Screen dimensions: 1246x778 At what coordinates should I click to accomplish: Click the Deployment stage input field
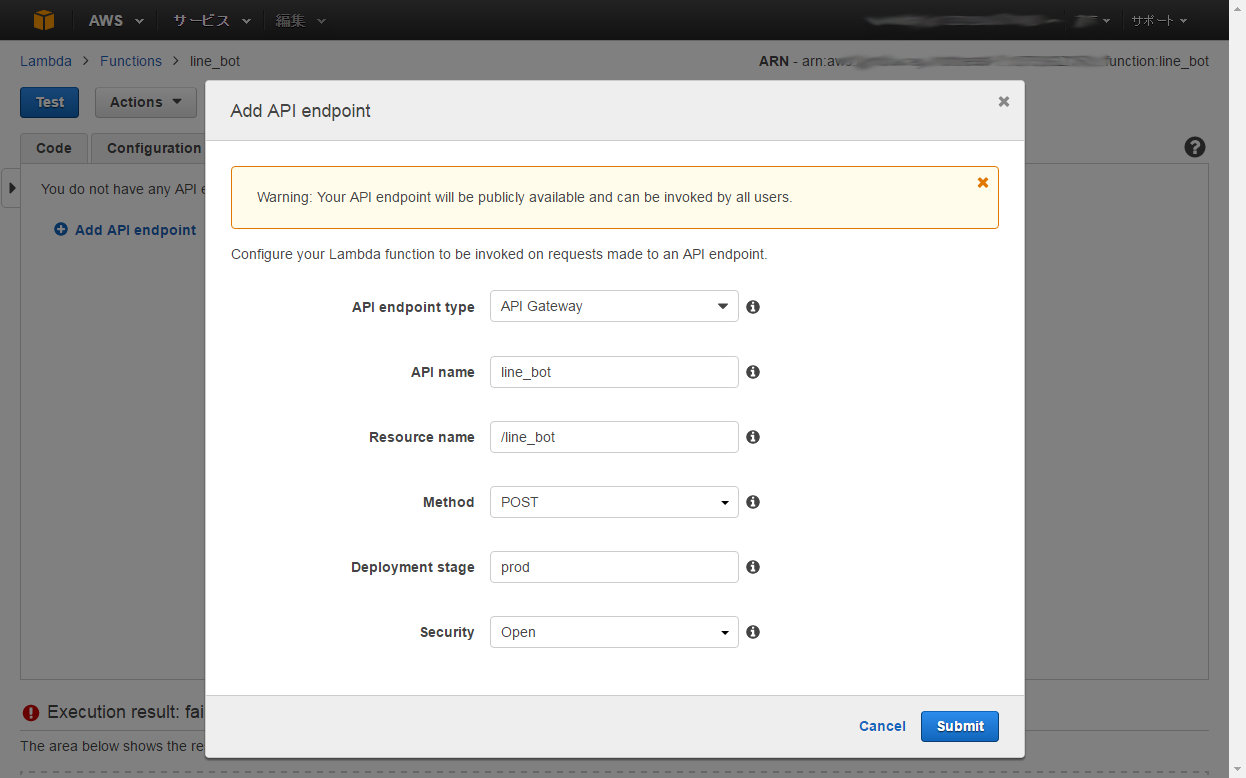(613, 566)
